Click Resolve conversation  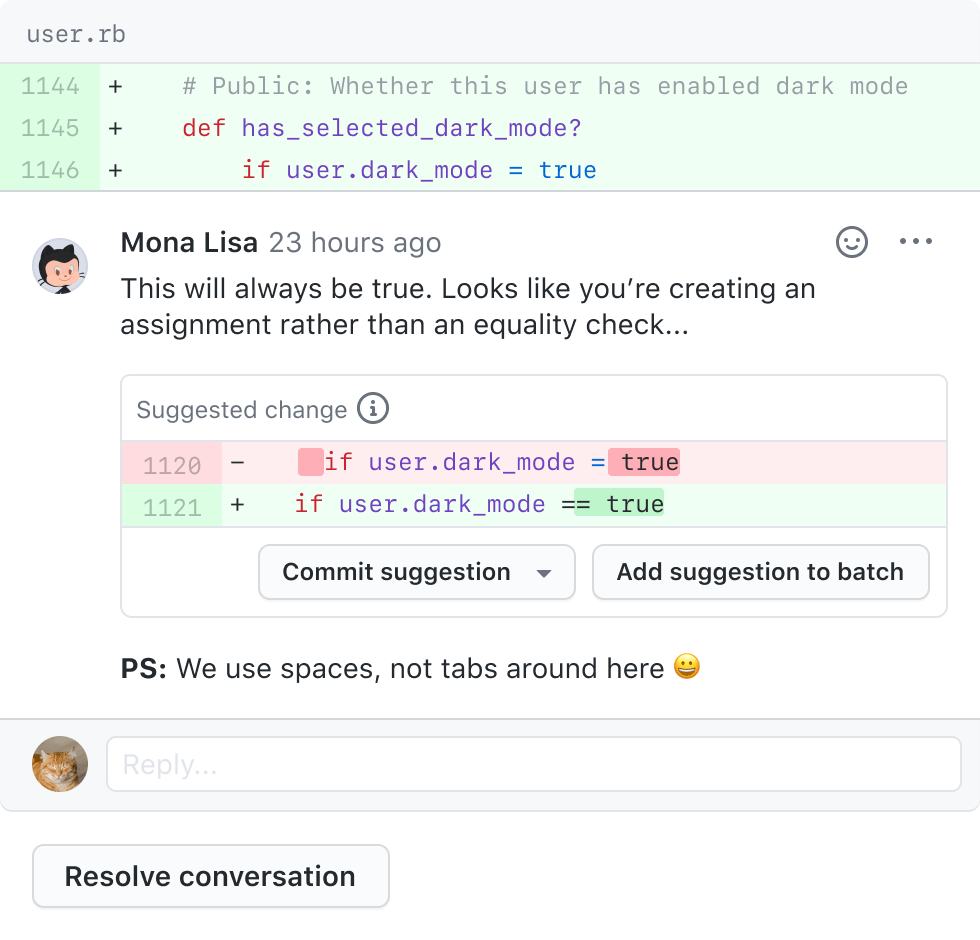click(x=210, y=876)
